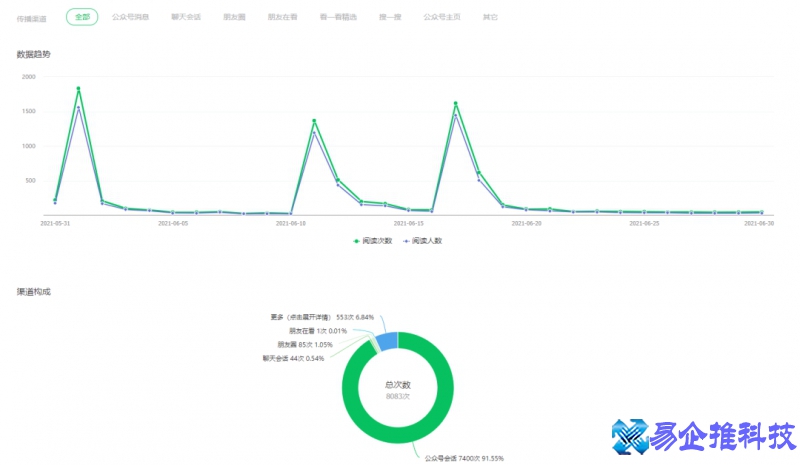The width and height of the screenshot is (800, 465).
Task: Click the 渠道构成 section heading
Action: click(x=34, y=292)
